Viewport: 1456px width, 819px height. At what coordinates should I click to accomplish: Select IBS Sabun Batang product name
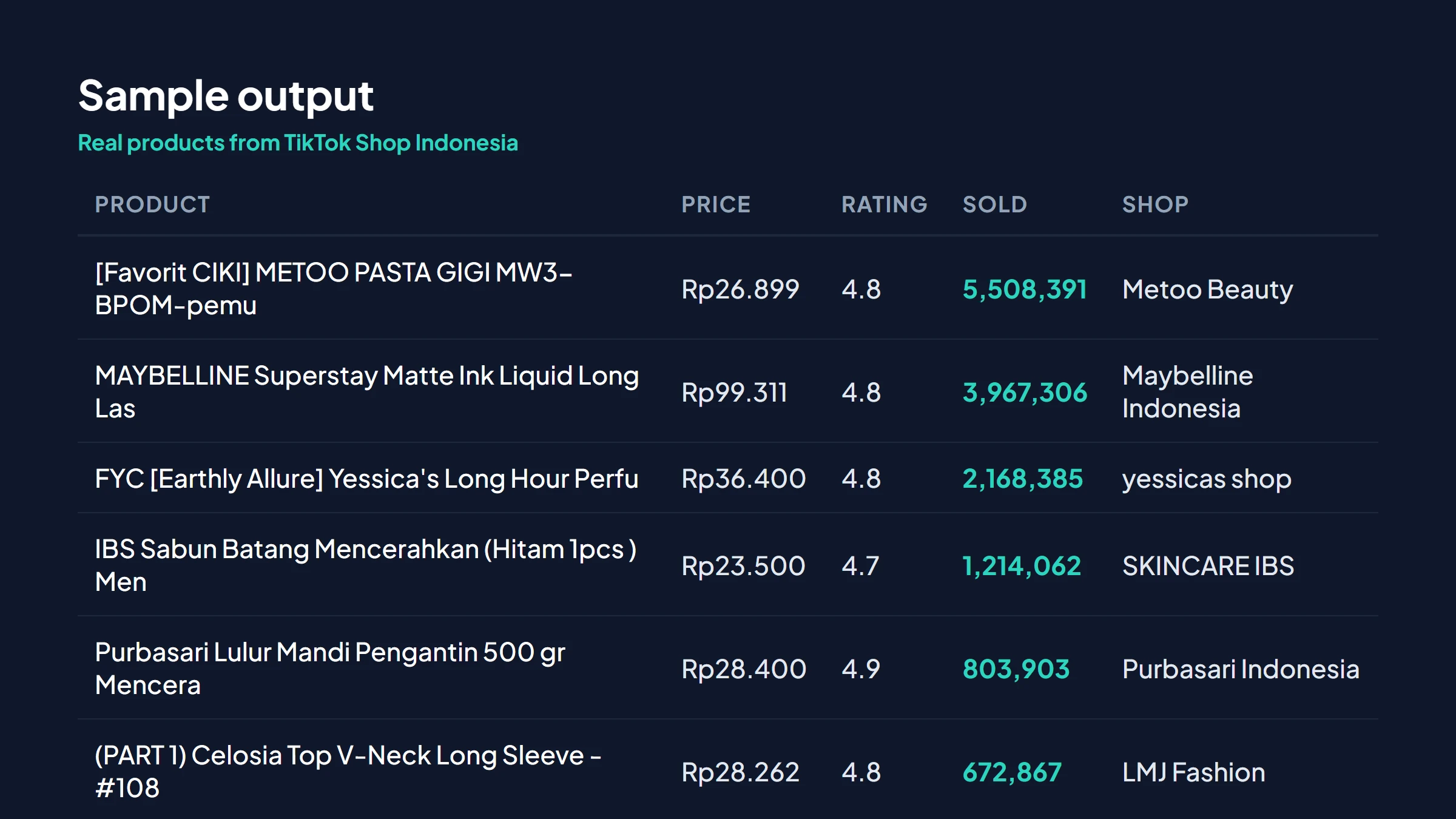[366, 565]
